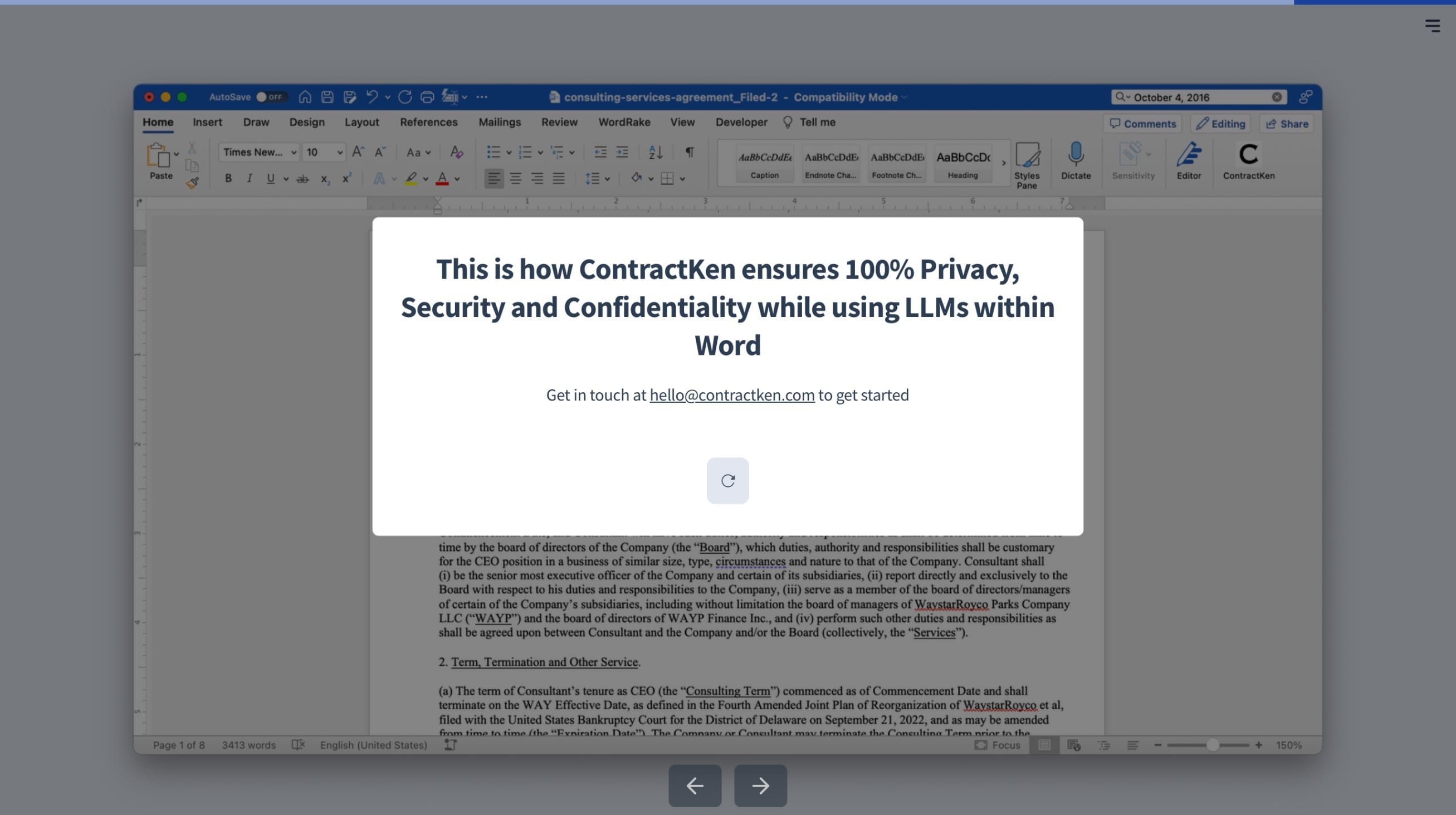Open the ContractKen add-in

[1249, 161]
